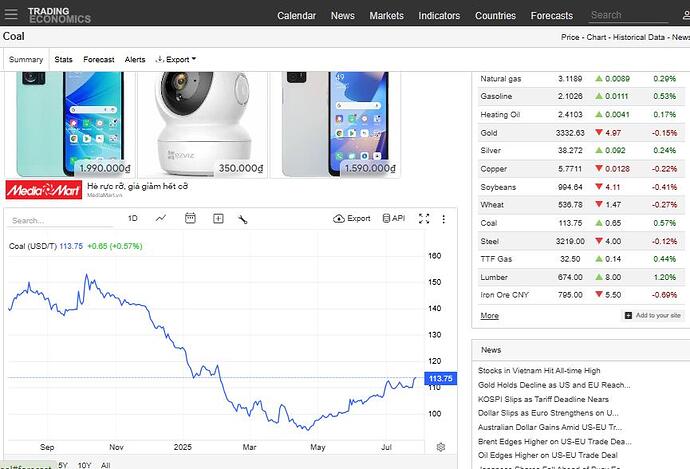Open TTF Gas commodity row

tap(581, 259)
